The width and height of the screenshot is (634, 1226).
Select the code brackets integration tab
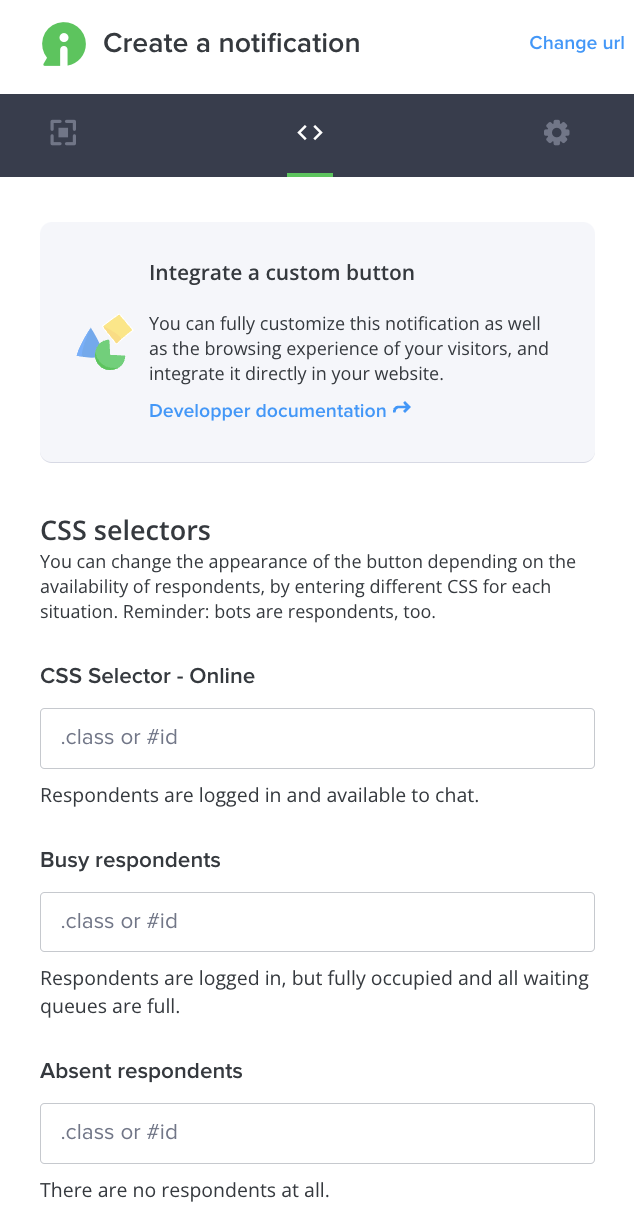point(310,133)
